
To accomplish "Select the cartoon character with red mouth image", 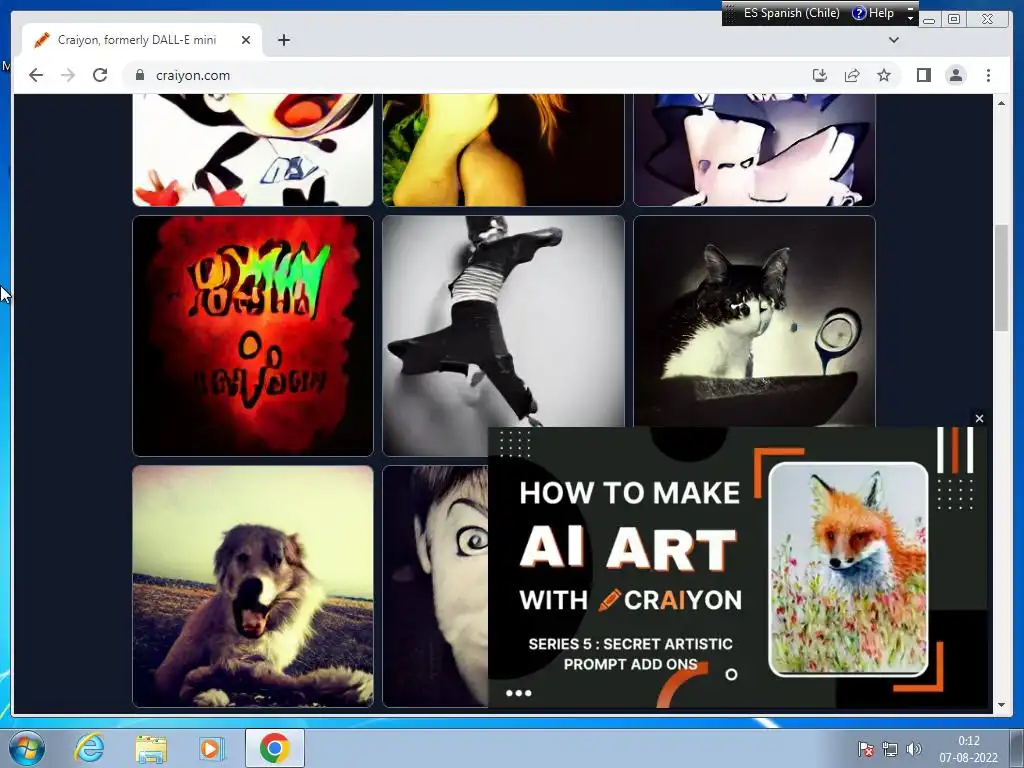I will tap(253, 150).
